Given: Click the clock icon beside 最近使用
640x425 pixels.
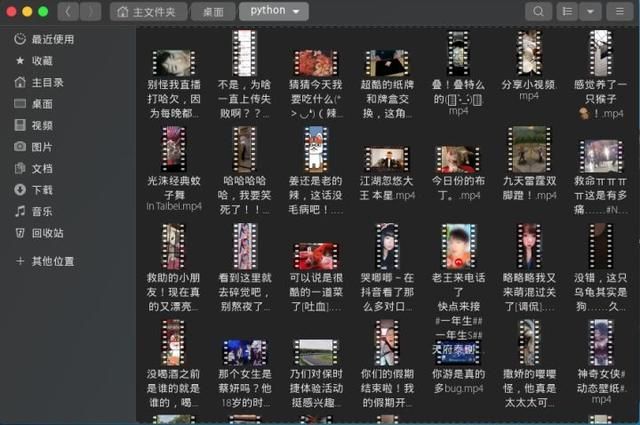Looking at the screenshot, I should (x=20, y=39).
